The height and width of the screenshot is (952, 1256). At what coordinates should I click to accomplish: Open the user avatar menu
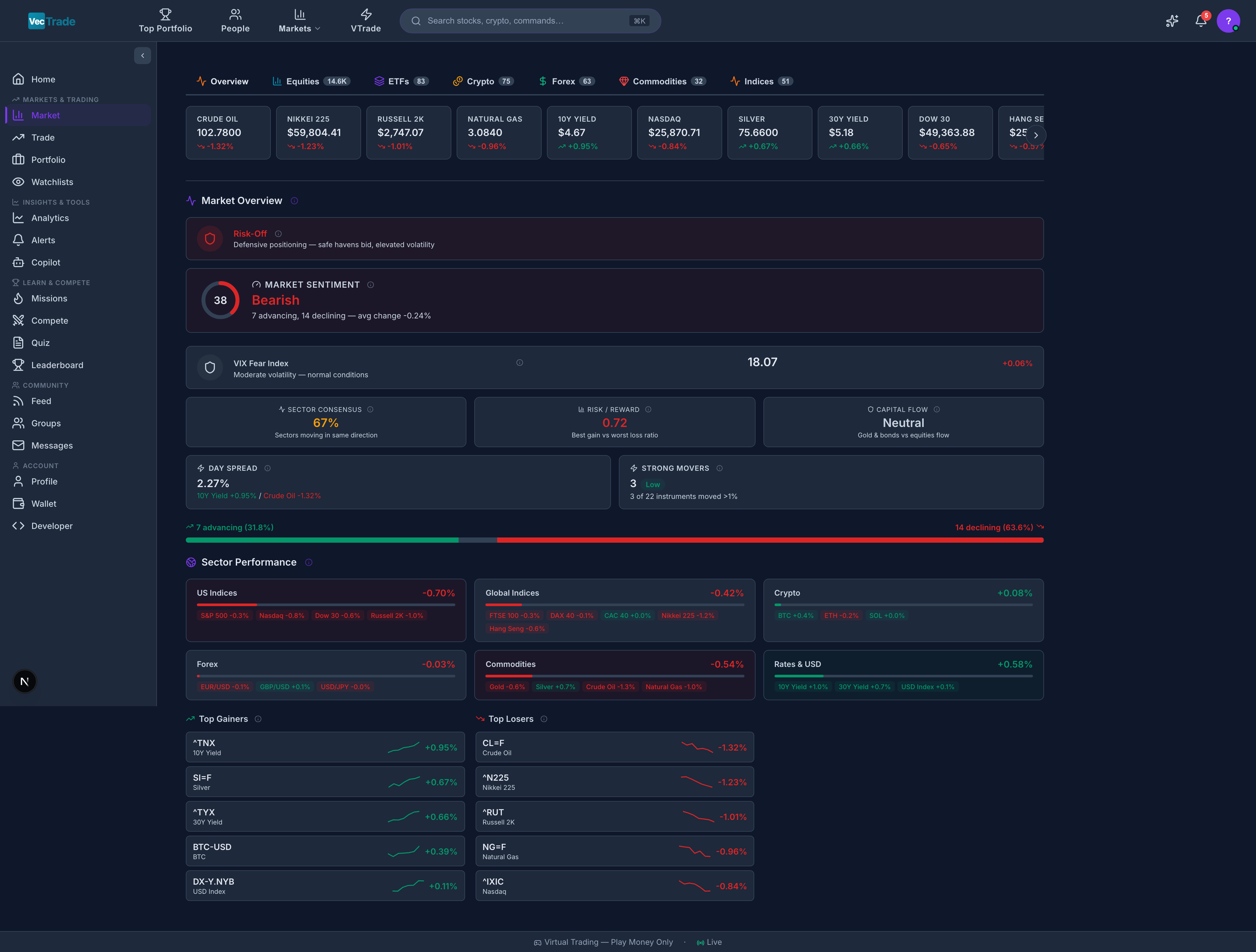[x=1228, y=21]
